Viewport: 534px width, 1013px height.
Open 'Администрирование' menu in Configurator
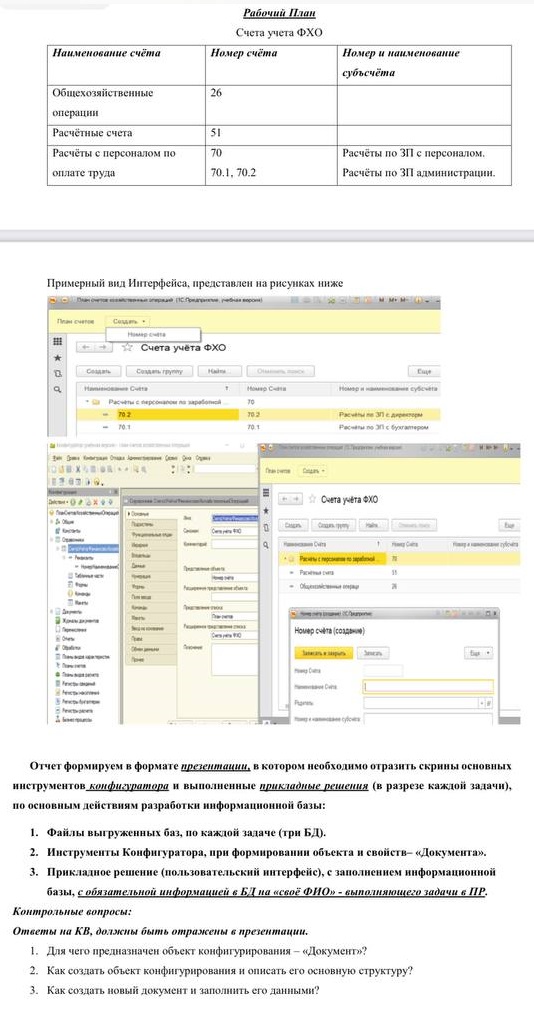coord(144,459)
